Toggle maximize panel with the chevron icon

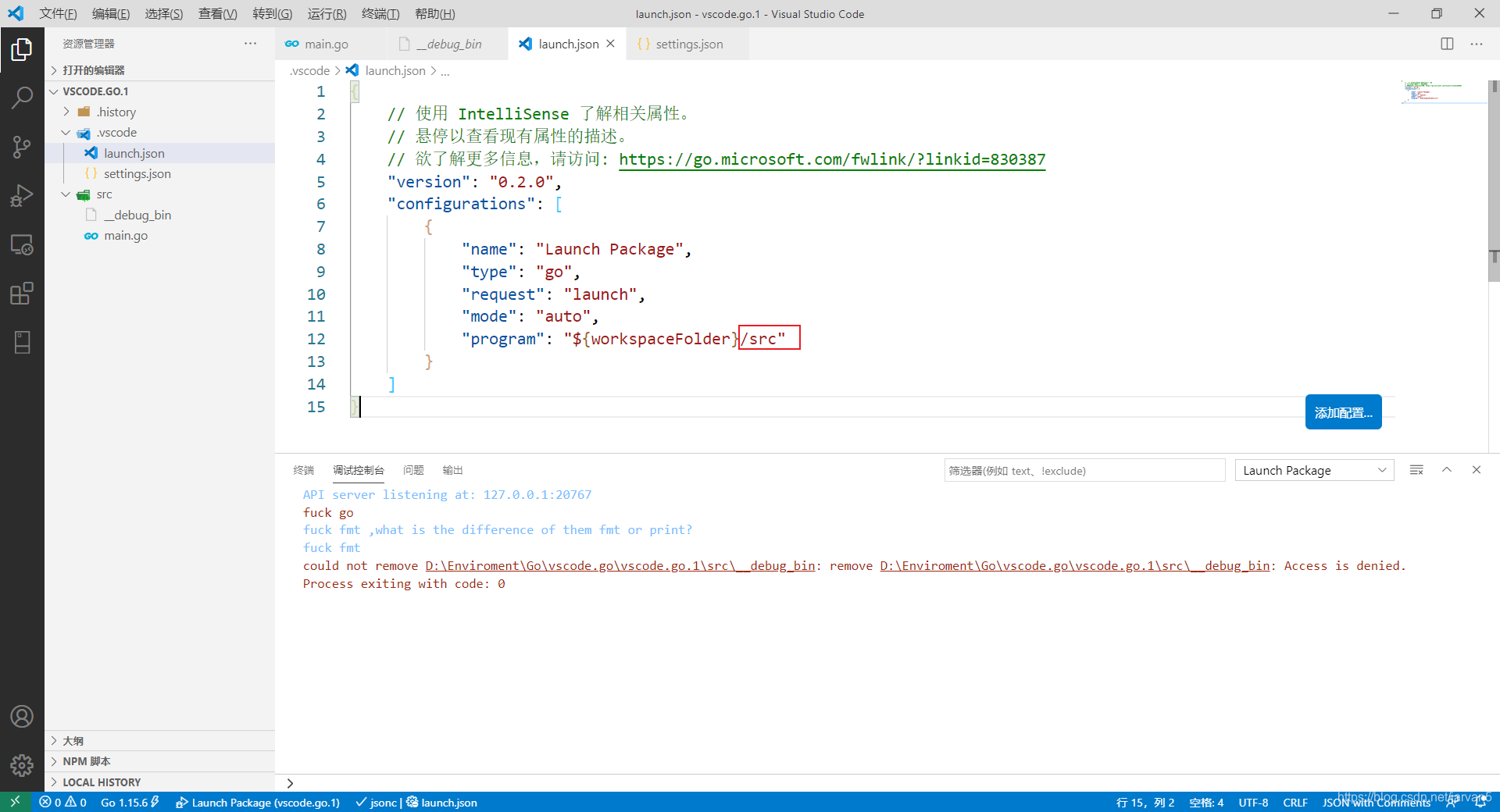point(1447,470)
